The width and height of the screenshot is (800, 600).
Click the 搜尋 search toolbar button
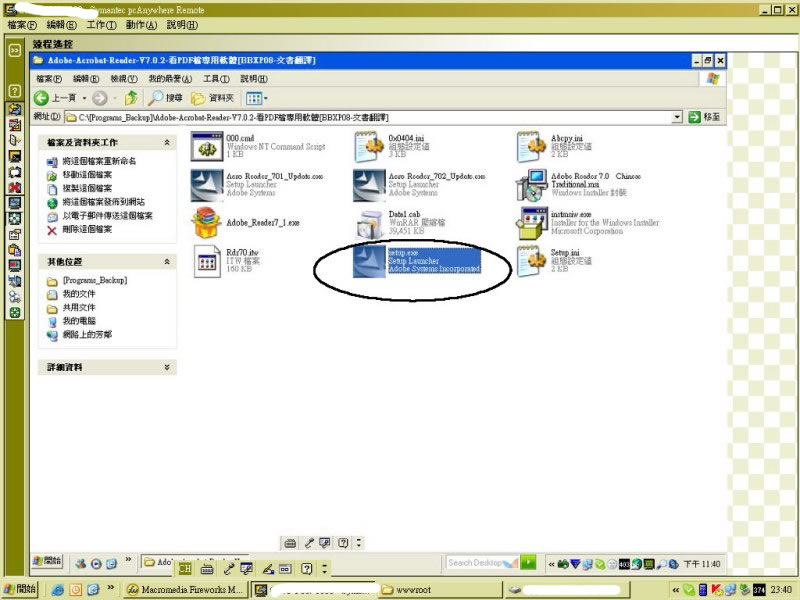click(x=166, y=98)
